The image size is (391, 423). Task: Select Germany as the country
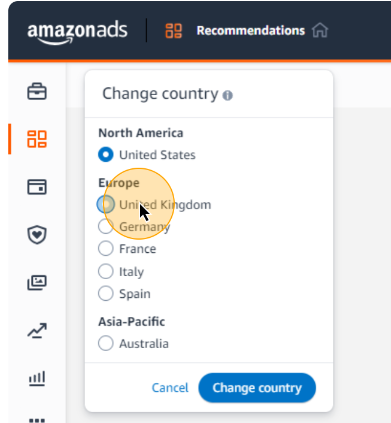click(x=106, y=227)
